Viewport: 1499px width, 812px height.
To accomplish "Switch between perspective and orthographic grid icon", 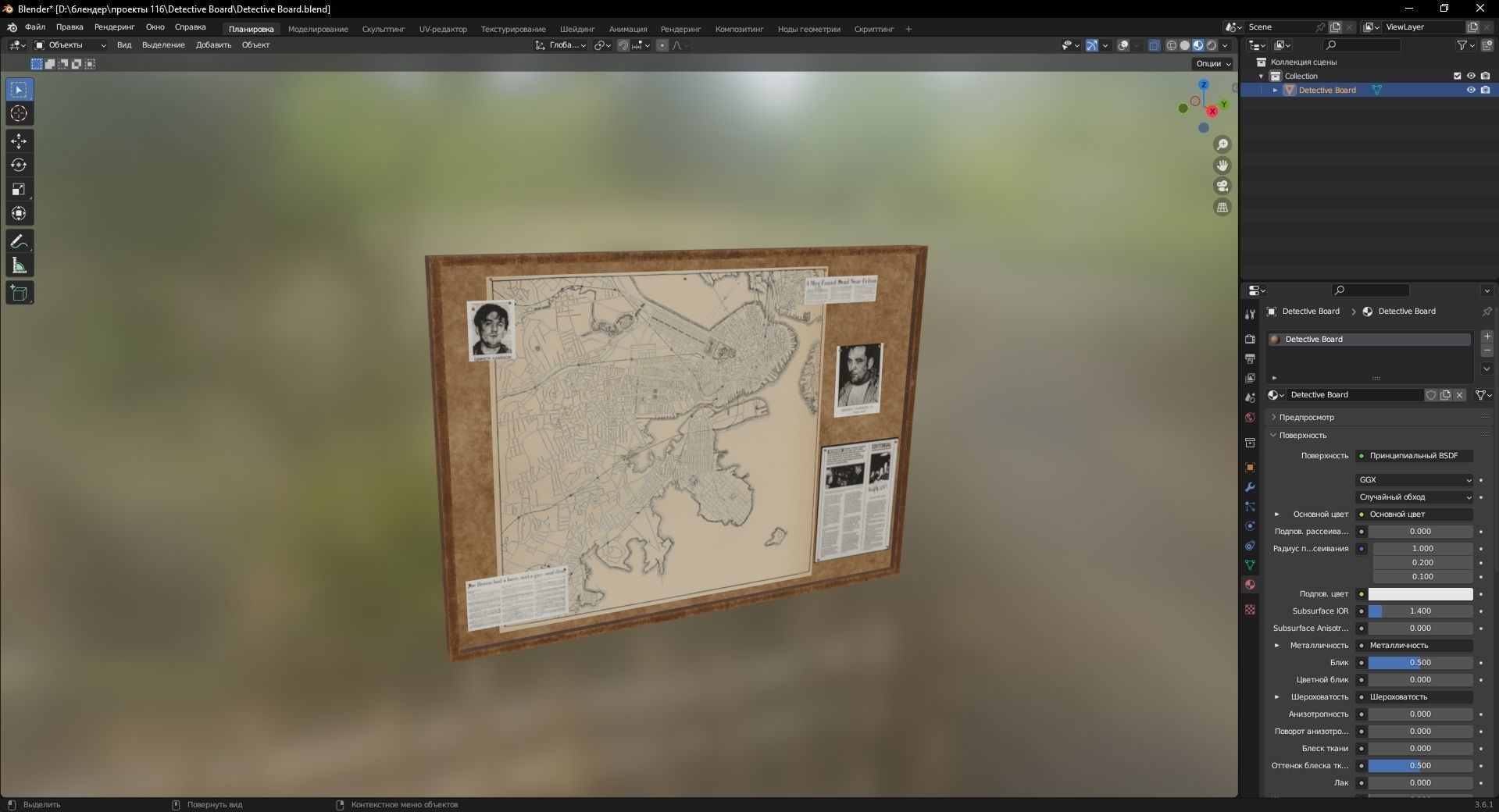I will pos(1222,207).
